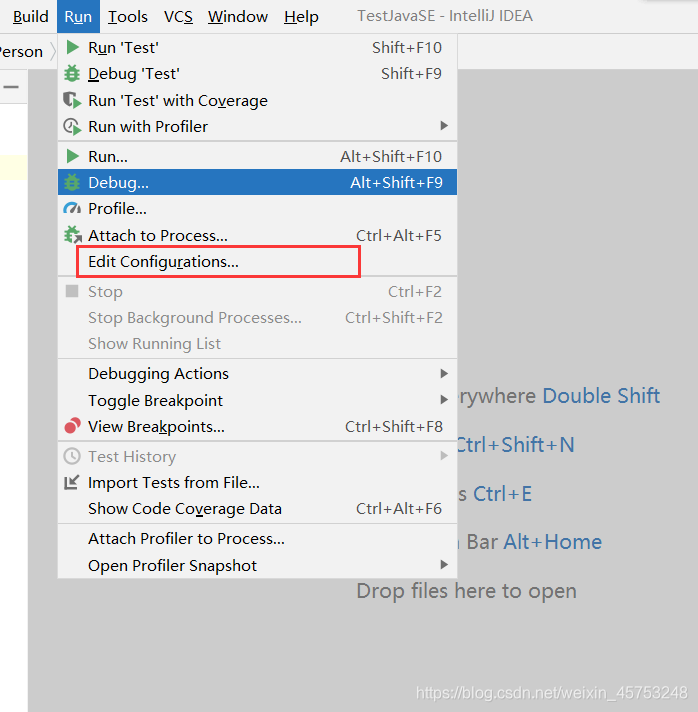Choose Run 'Test' menu entry
The width and height of the screenshot is (698, 712).
click(257, 47)
